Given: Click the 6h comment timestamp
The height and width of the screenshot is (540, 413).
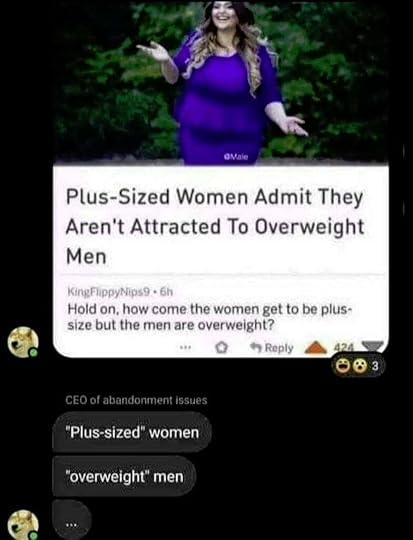Looking at the screenshot, I should coord(166,292).
